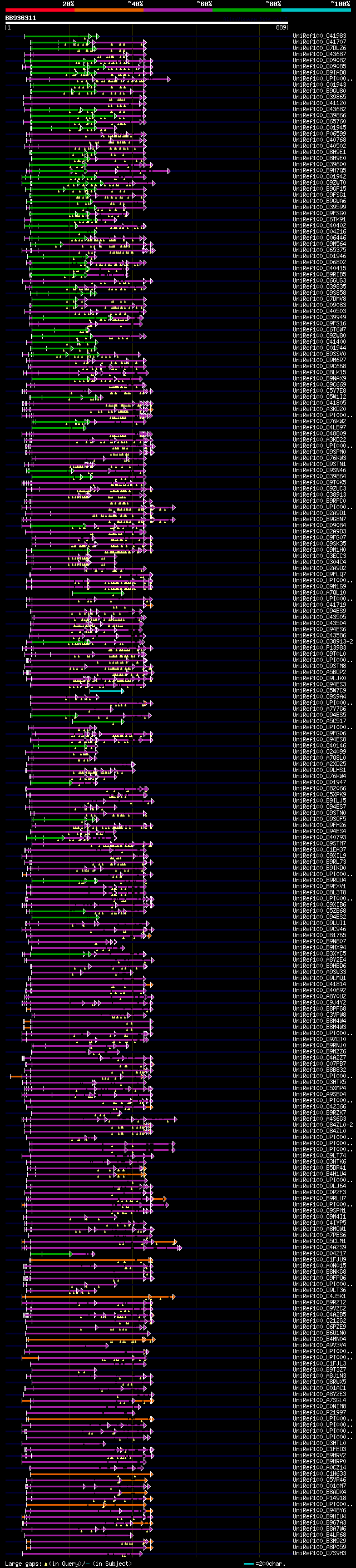Click the orange ~40% identity legend segment
Viewport: 356px width, 1568px height.
[109, 10]
